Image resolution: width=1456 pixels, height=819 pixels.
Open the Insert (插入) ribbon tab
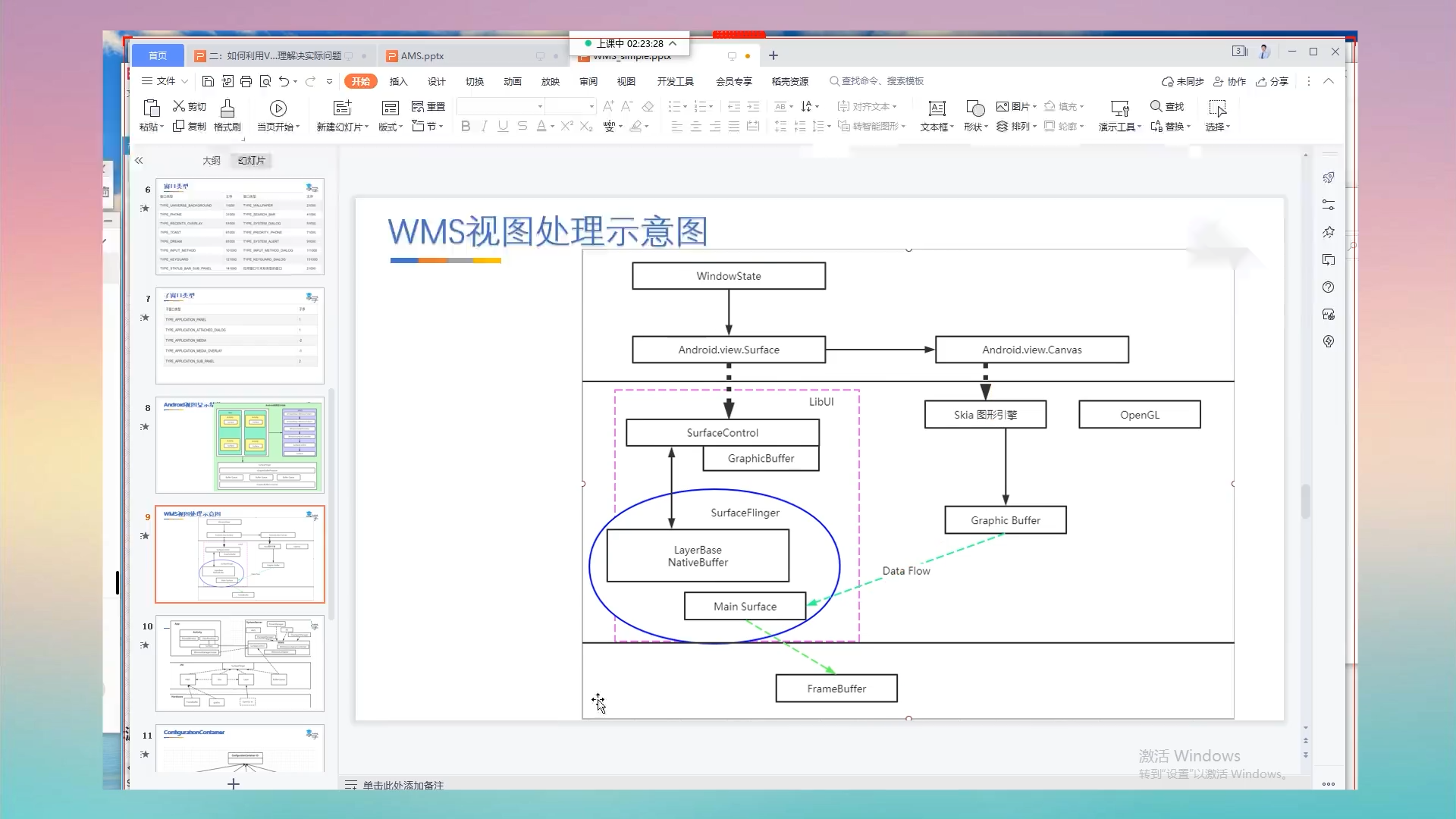(x=398, y=82)
